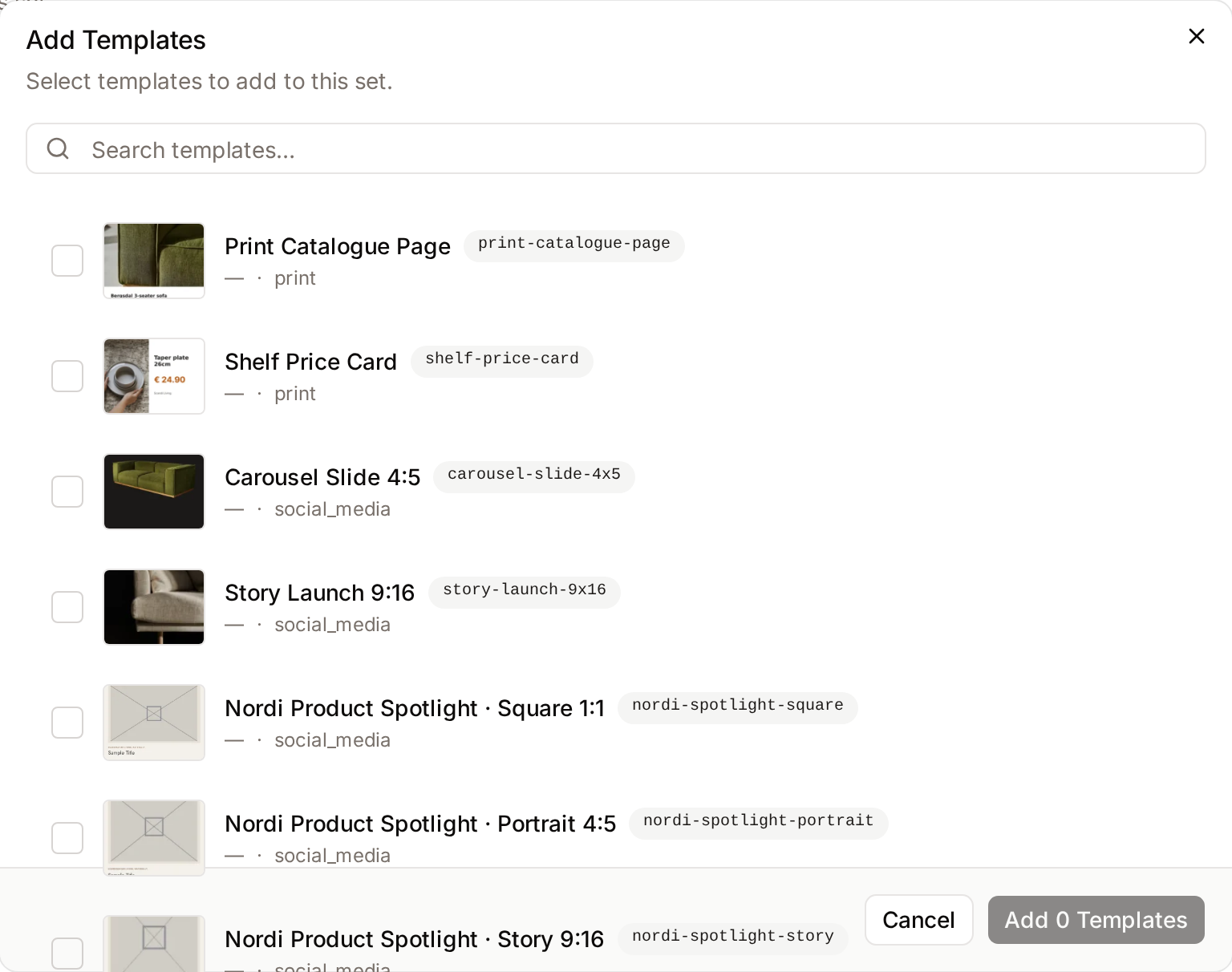This screenshot has height=972, width=1232.
Task: Click the Story Launch 9:16 title
Action: (320, 593)
